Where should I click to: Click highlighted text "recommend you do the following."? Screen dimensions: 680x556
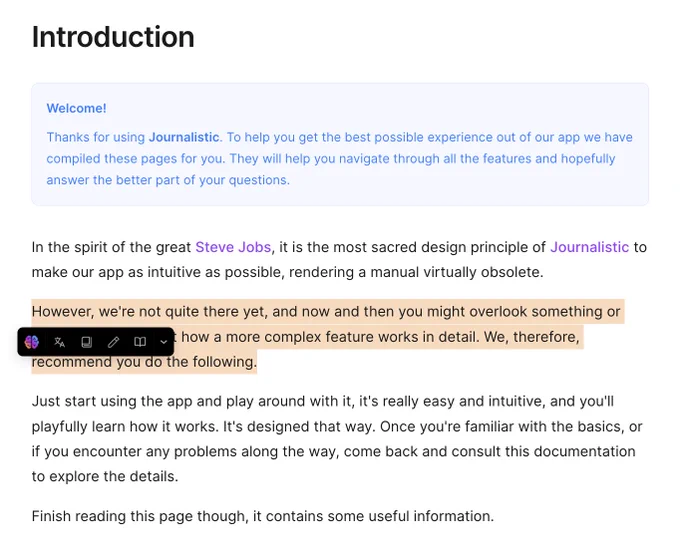(x=144, y=362)
